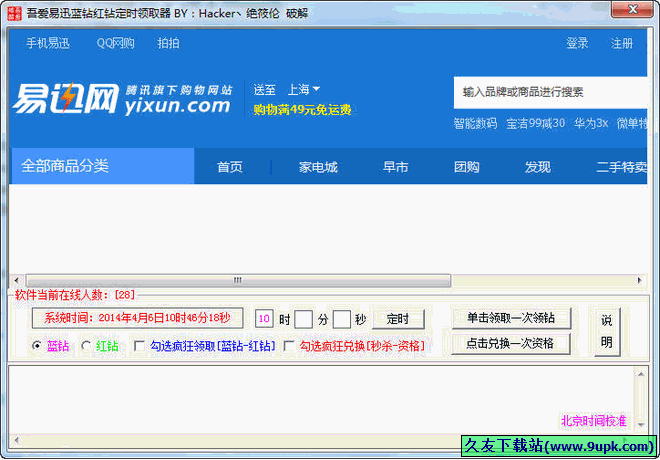Click the second (秒) input box
660x460 pixels.
341,319
